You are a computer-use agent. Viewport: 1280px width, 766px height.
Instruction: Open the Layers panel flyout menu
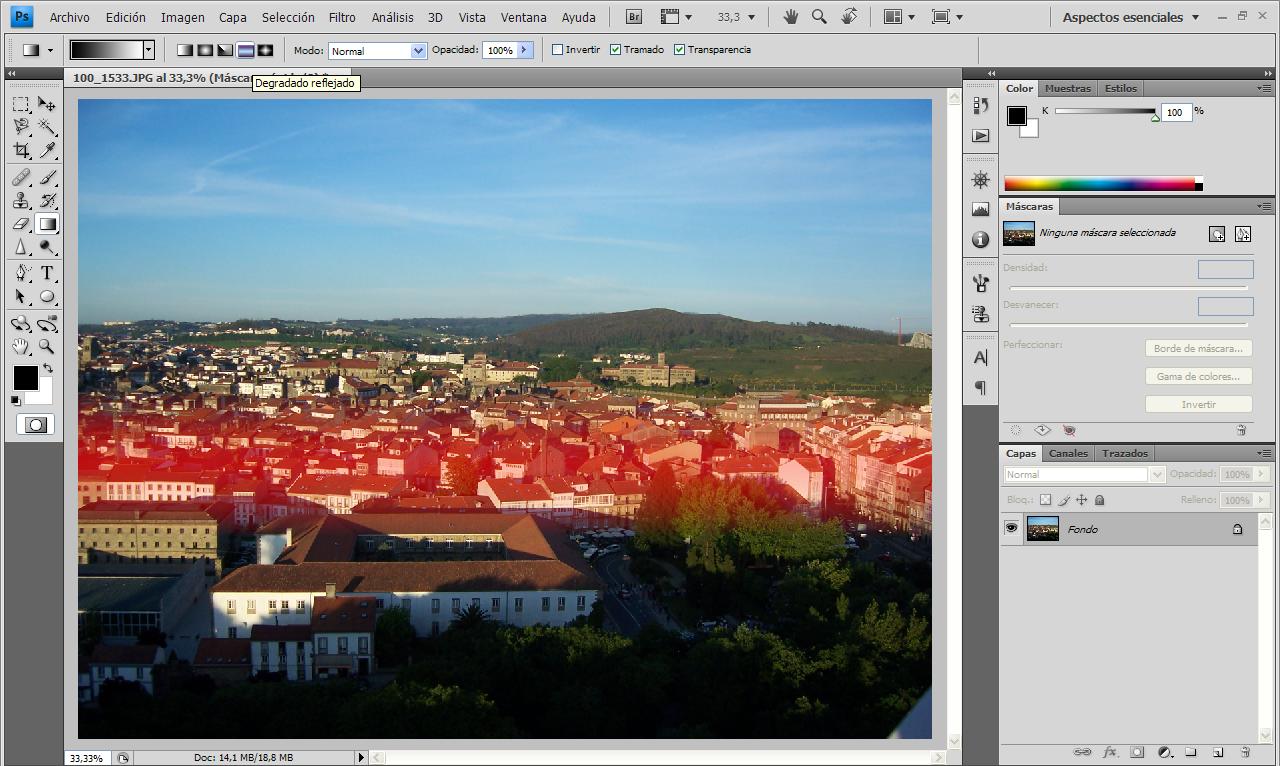[1262, 453]
